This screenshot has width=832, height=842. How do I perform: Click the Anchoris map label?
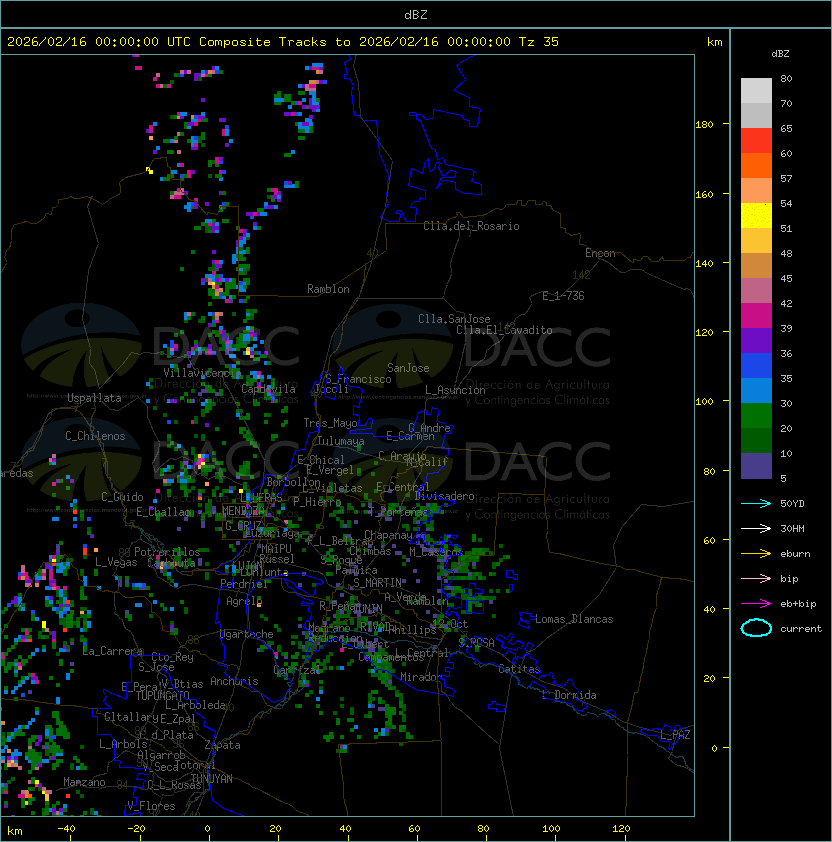coord(234,681)
